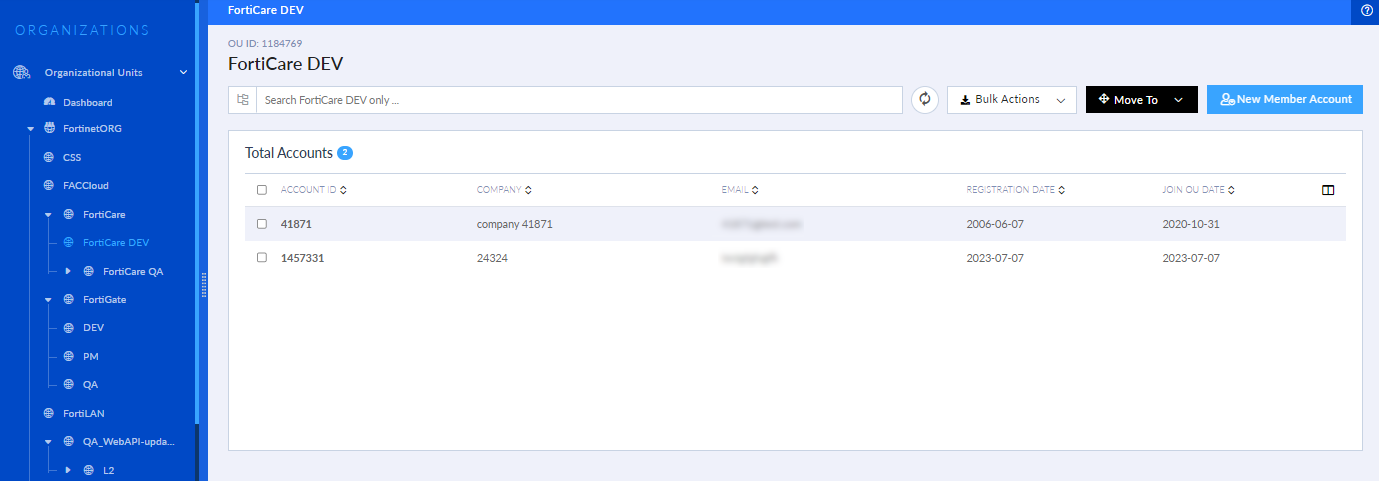1379x481 pixels.
Task: Click the Dashboard gauge icon
Action: click(x=50, y=102)
